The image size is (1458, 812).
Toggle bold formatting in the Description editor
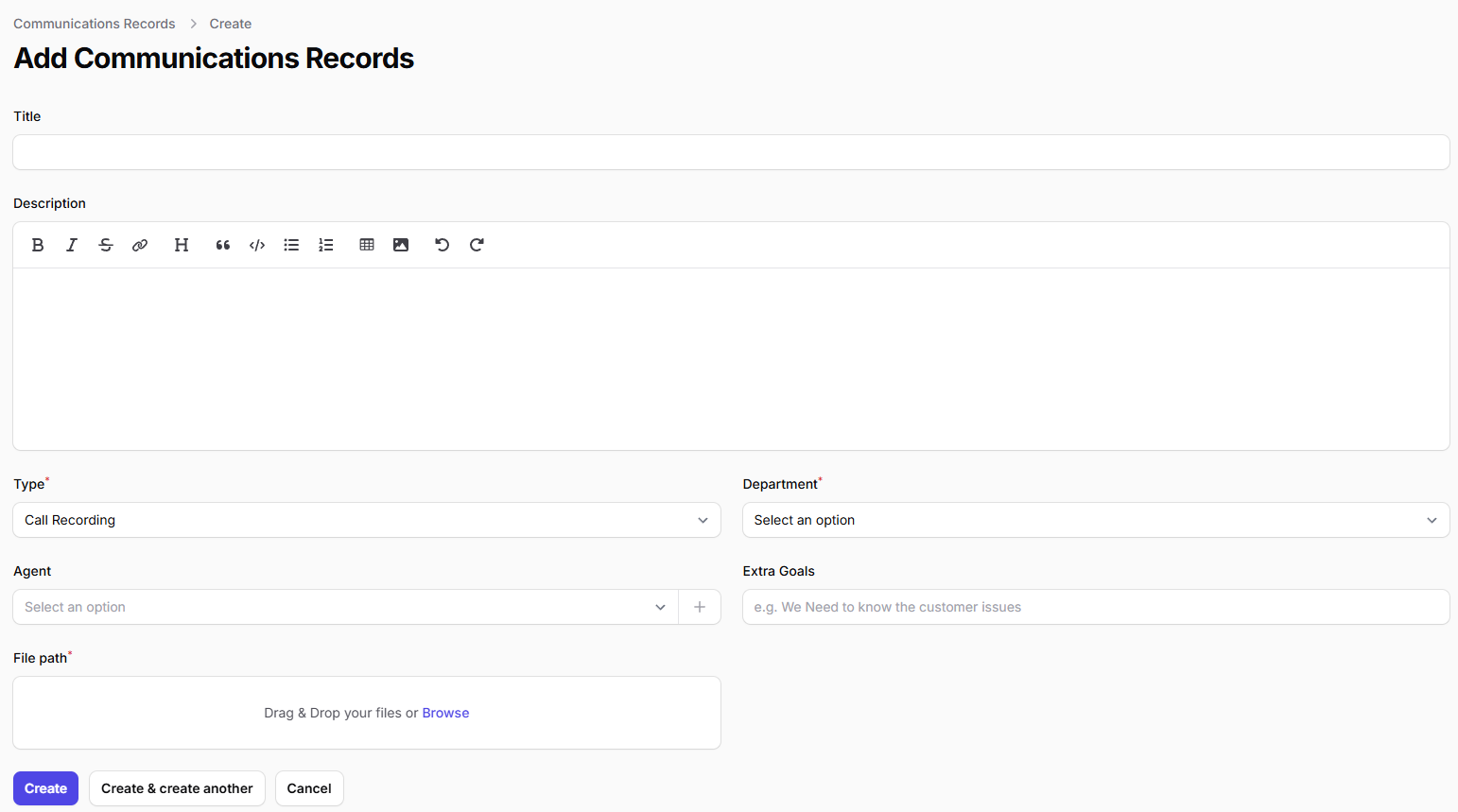point(38,245)
